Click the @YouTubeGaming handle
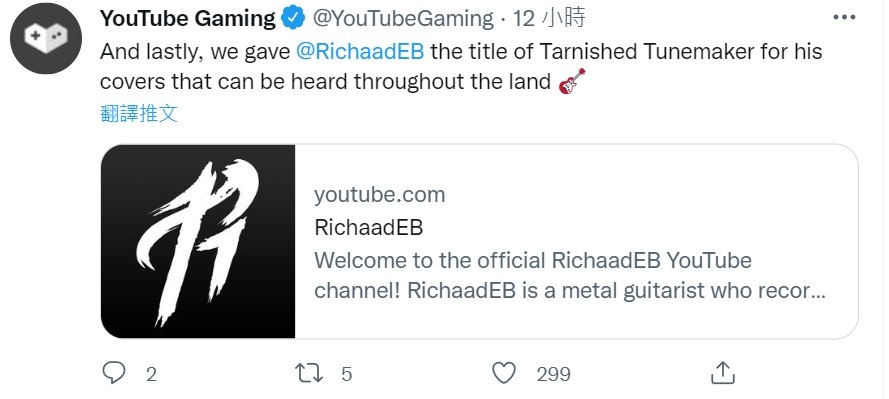Viewport: 889px width, 399px height. point(403,19)
